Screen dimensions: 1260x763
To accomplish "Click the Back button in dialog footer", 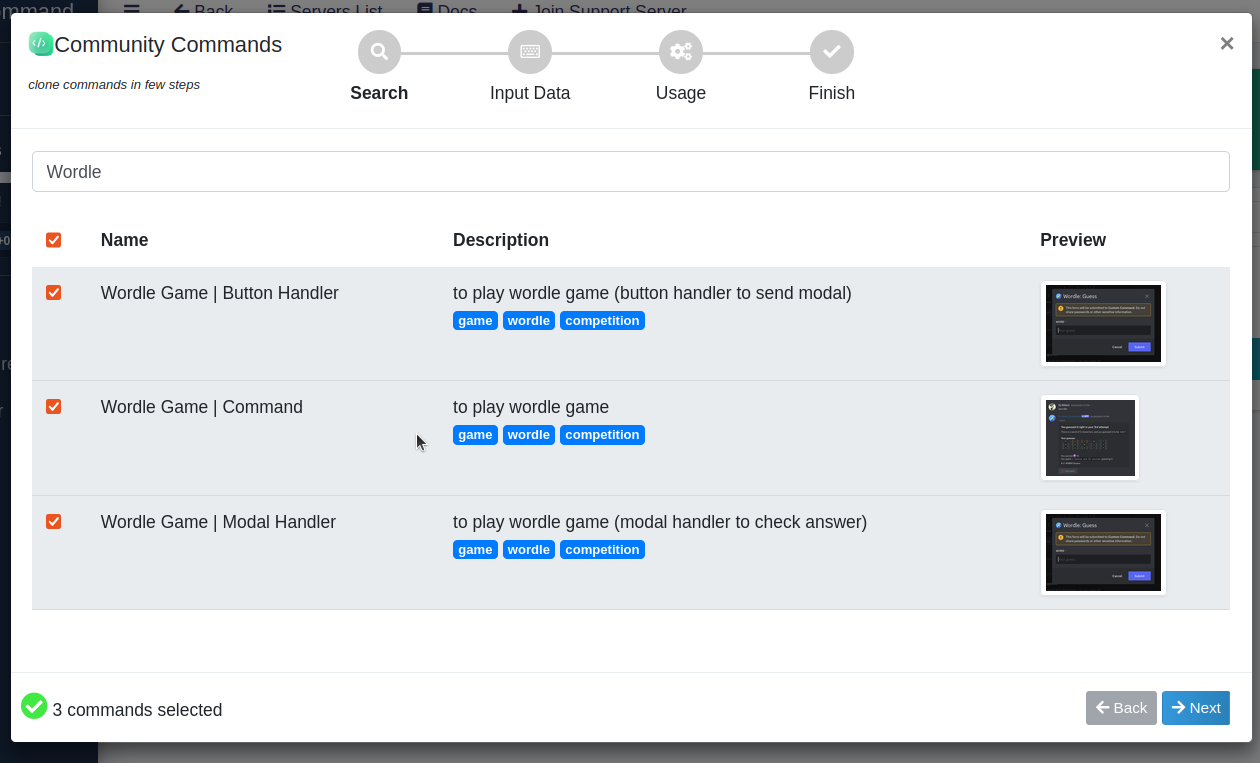I will point(1121,708).
